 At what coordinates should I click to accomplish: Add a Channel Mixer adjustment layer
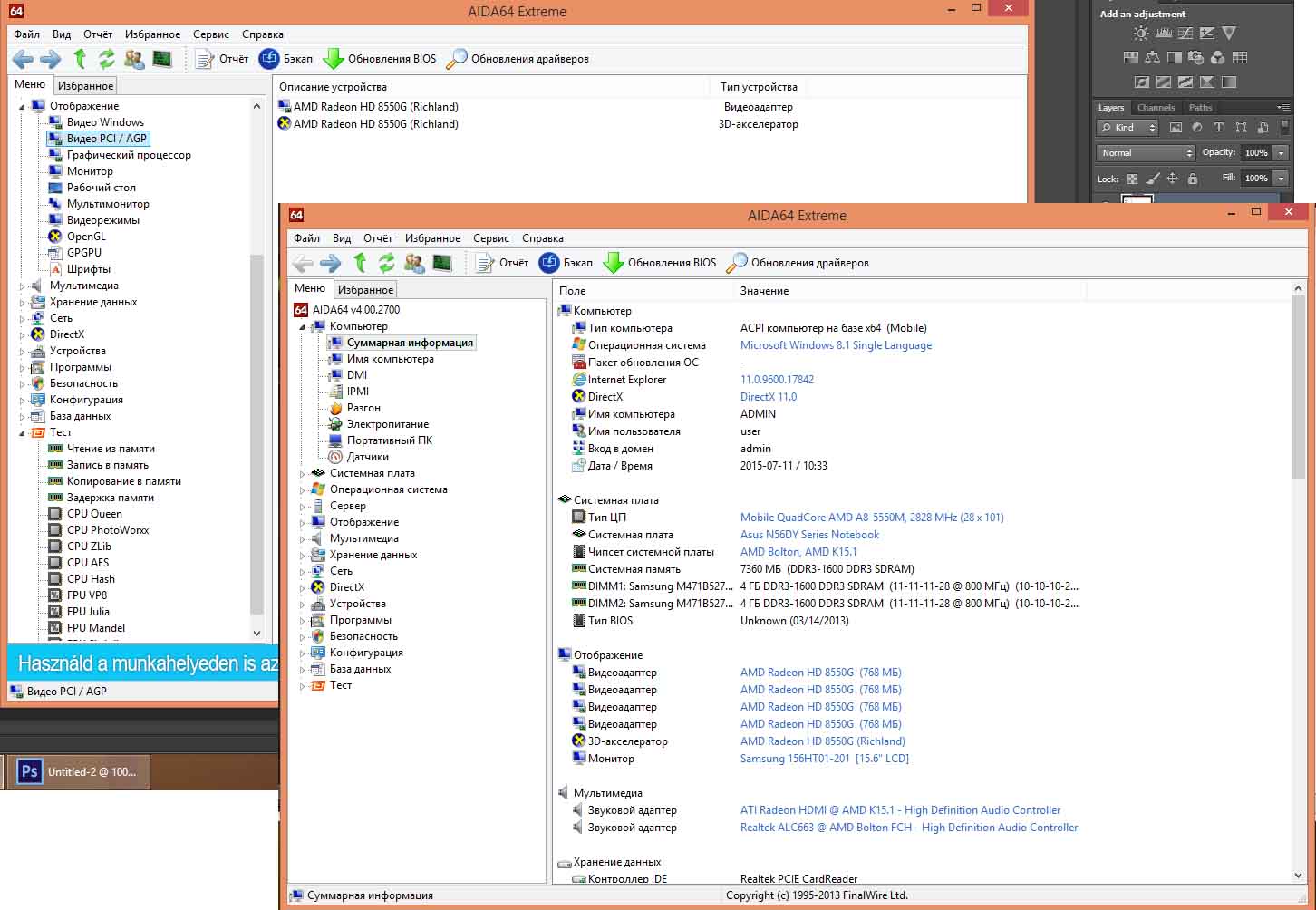(1217, 58)
